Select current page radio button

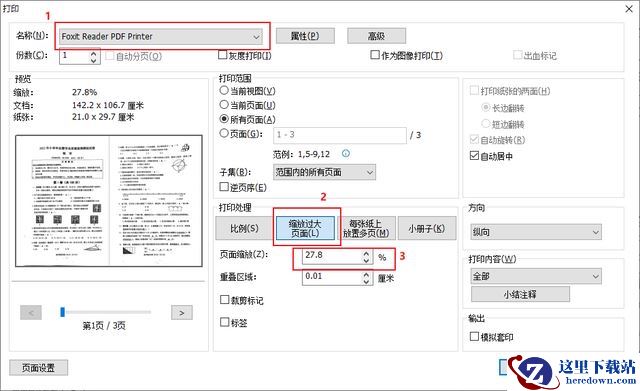click(x=224, y=105)
